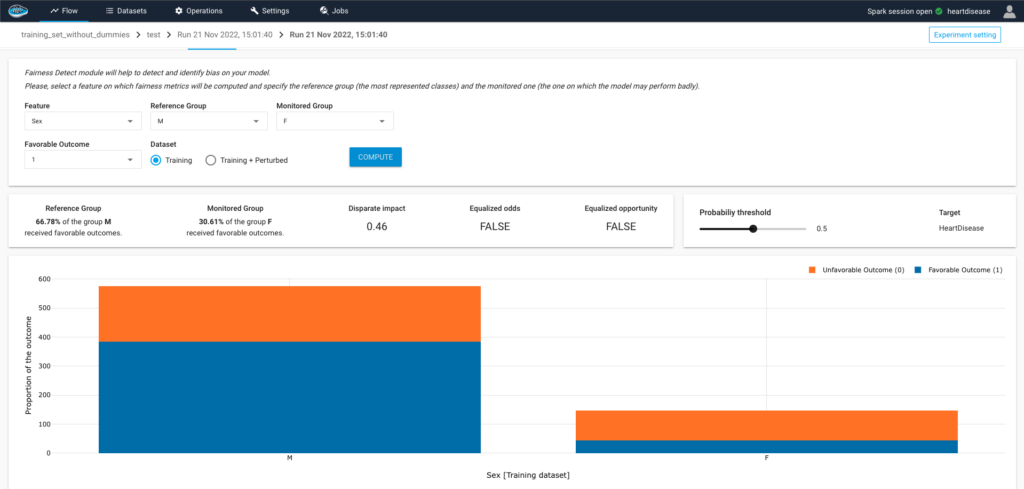
Task: Click the first Run 21 Nov 2022 breadcrumb
Action: tap(225, 35)
